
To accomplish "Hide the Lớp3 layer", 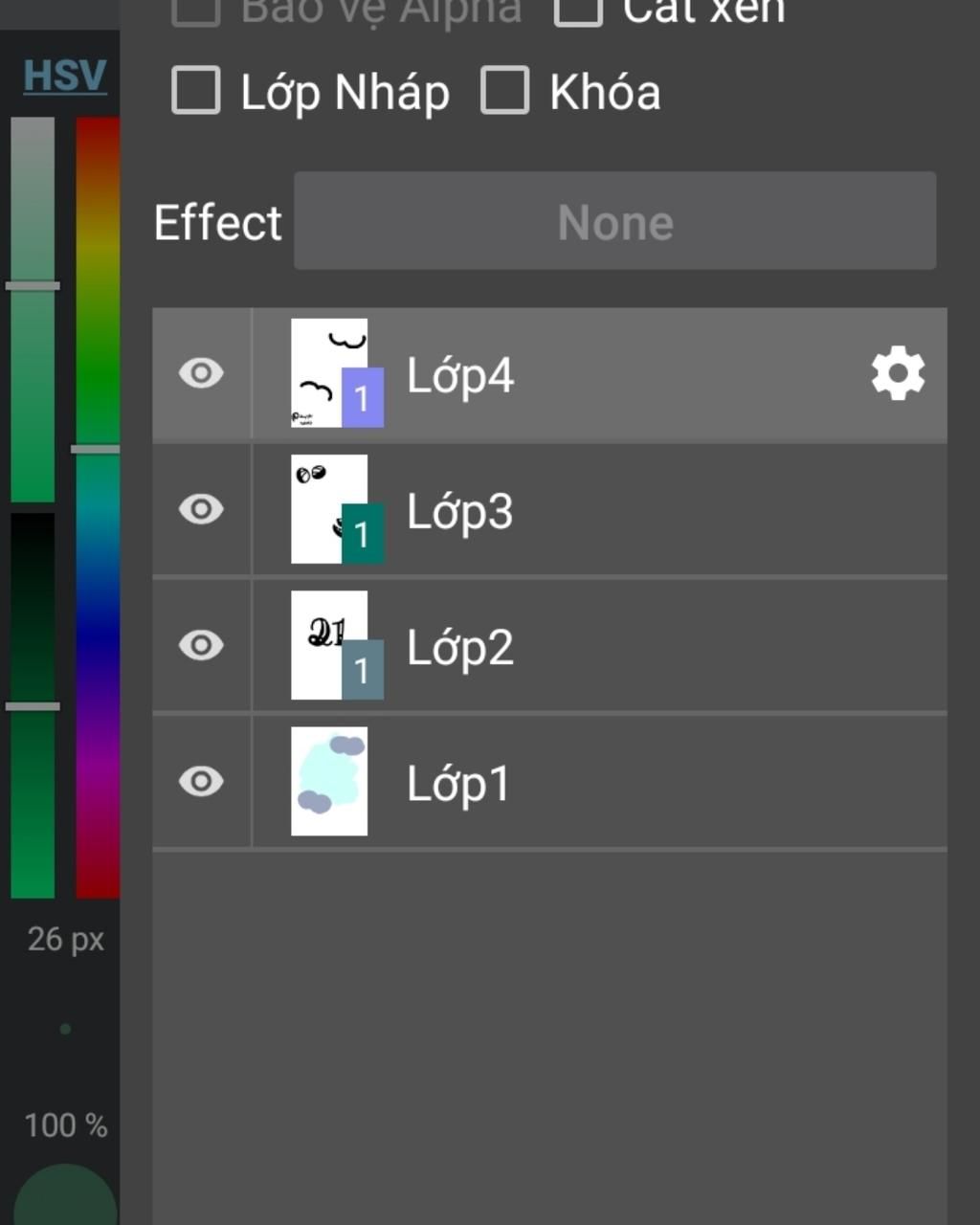I will coord(201,509).
